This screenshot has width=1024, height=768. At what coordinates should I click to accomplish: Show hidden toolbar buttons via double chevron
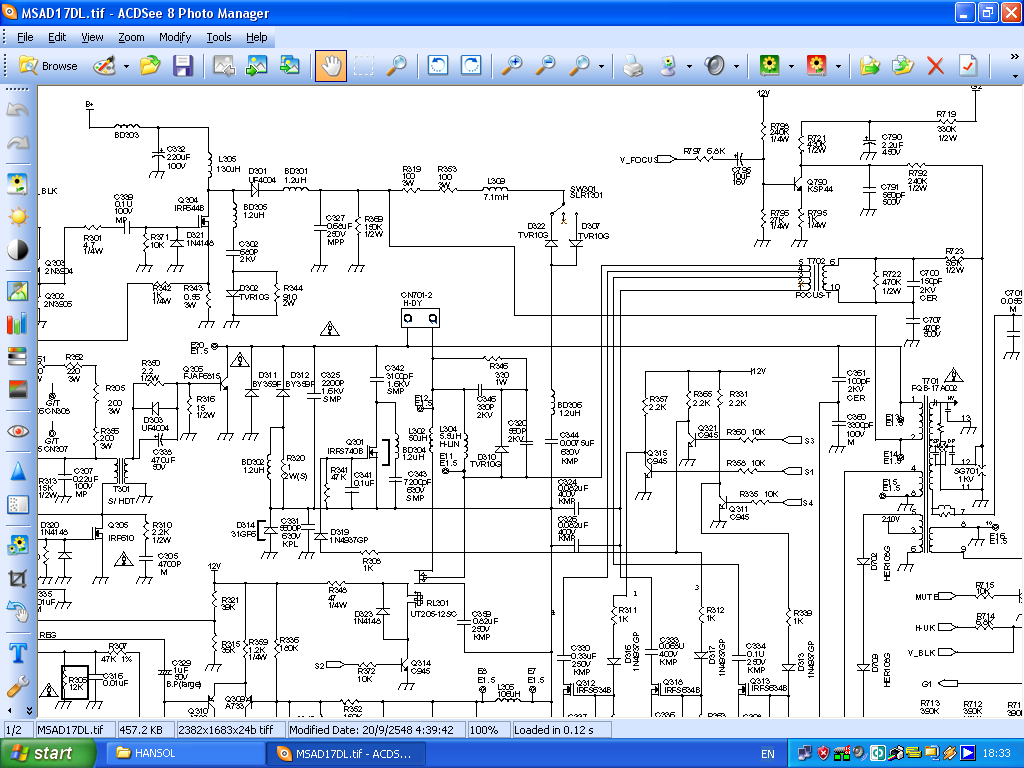point(1014,57)
